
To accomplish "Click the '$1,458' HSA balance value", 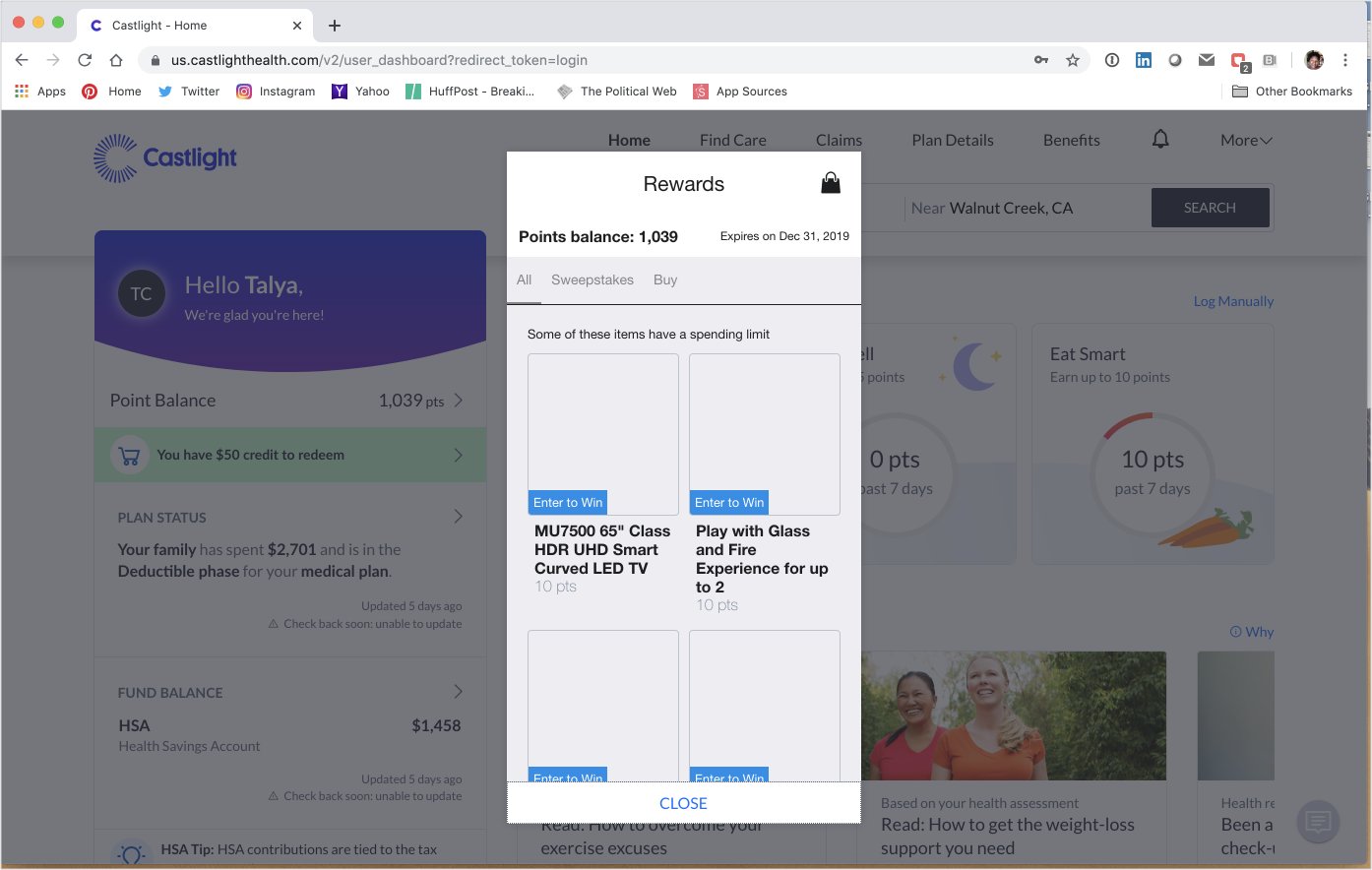I will tap(436, 725).
